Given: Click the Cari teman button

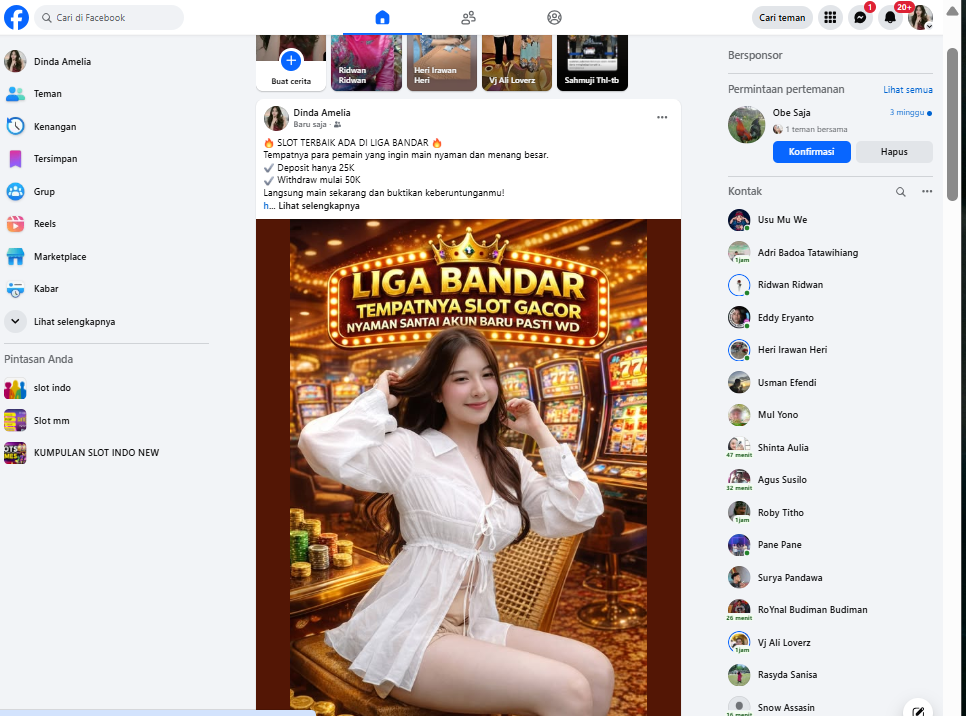Looking at the screenshot, I should [782, 17].
